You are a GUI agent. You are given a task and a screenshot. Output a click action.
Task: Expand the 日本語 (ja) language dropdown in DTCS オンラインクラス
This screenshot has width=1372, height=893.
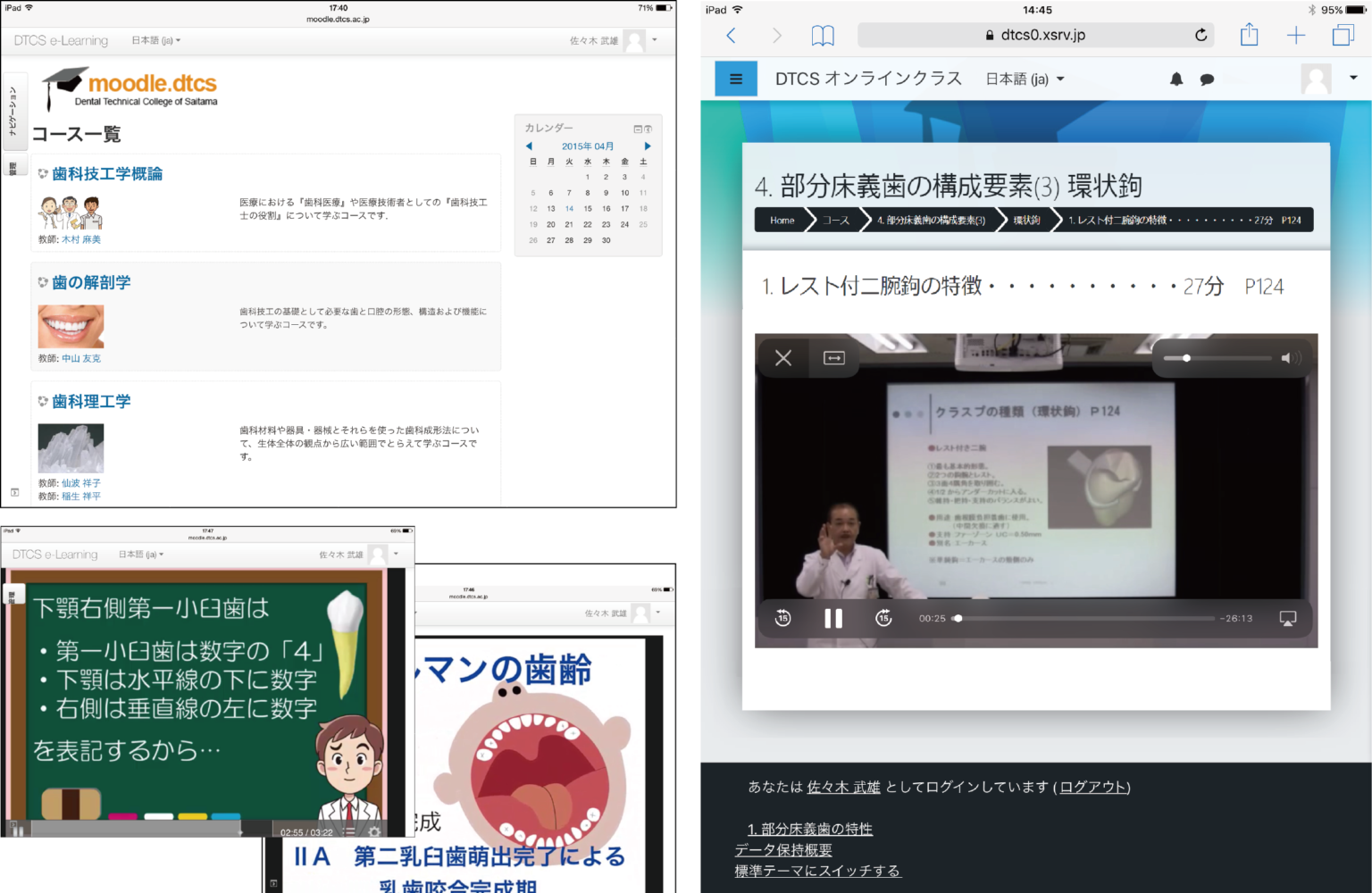click(x=1025, y=79)
